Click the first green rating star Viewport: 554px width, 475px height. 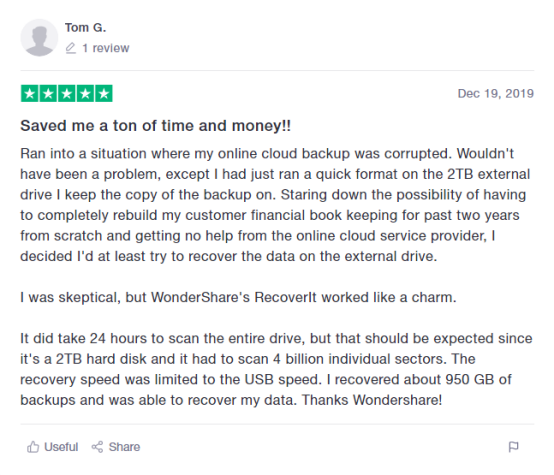click(x=30, y=94)
